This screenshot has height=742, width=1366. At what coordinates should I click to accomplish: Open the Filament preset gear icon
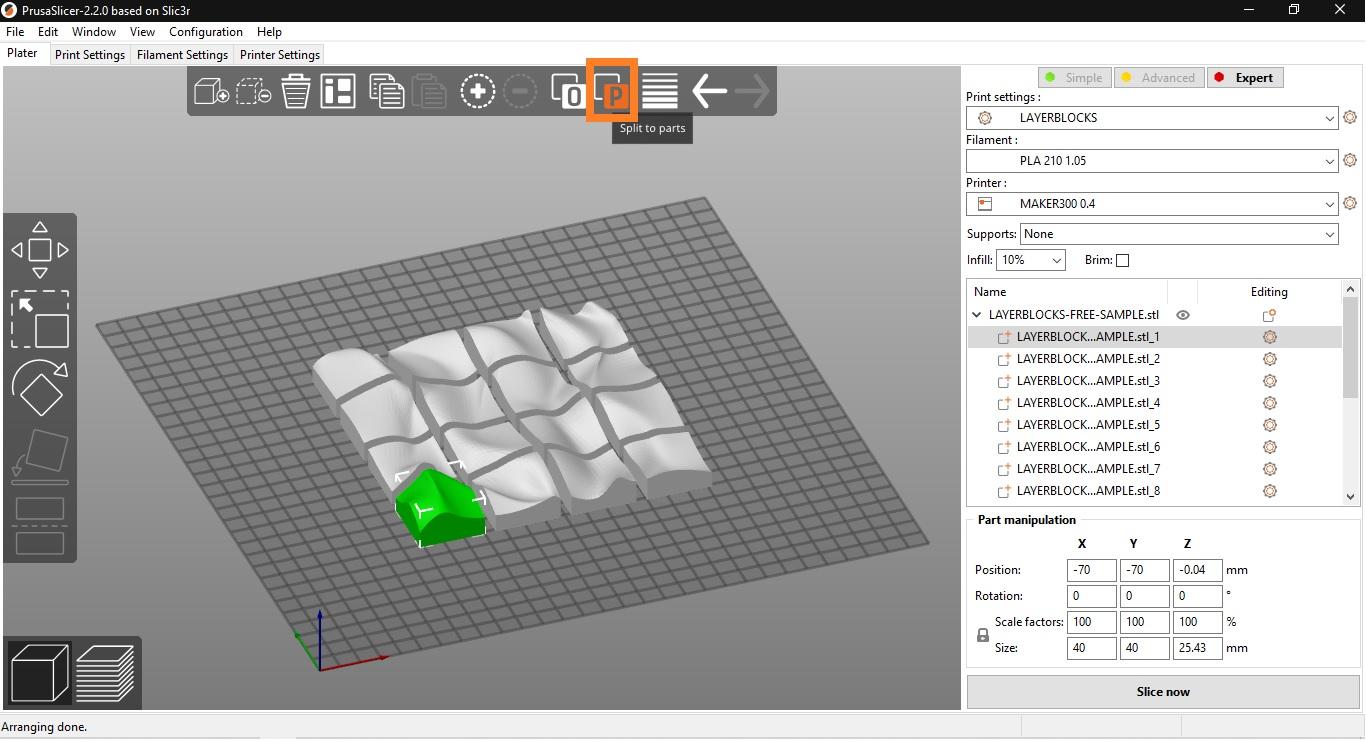tap(1350, 161)
